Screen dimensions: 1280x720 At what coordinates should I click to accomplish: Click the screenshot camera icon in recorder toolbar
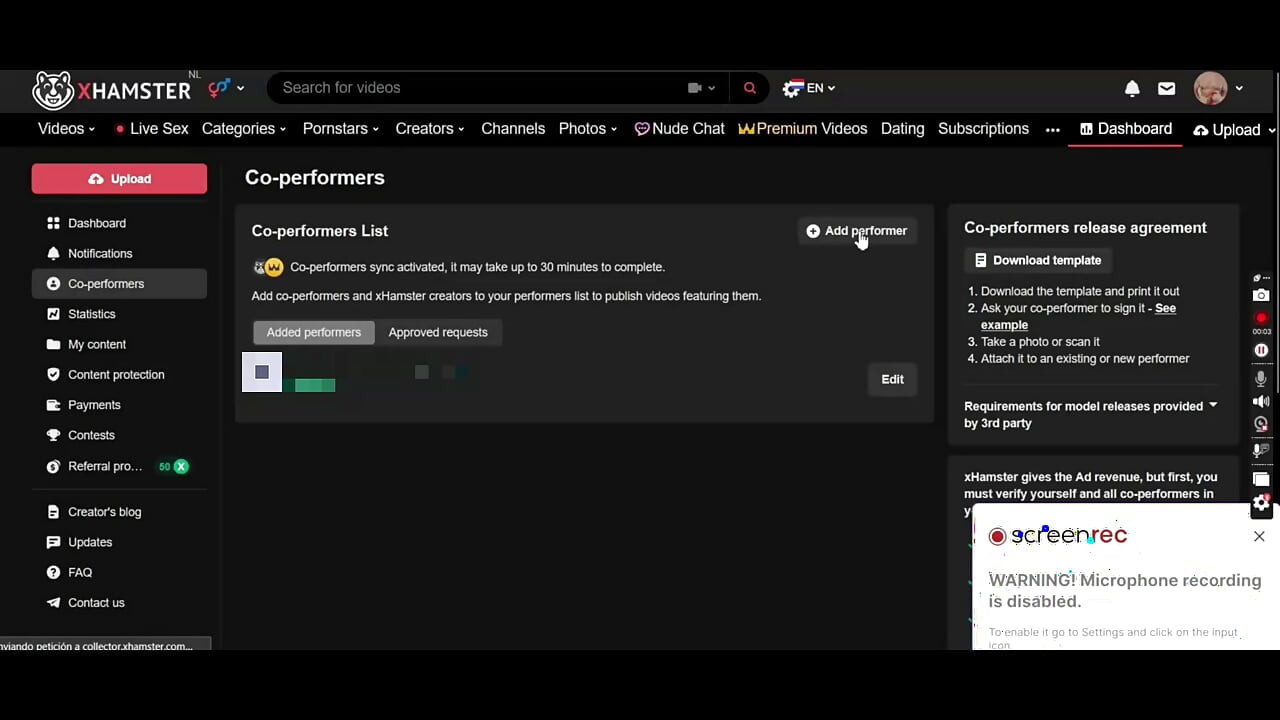1261,295
